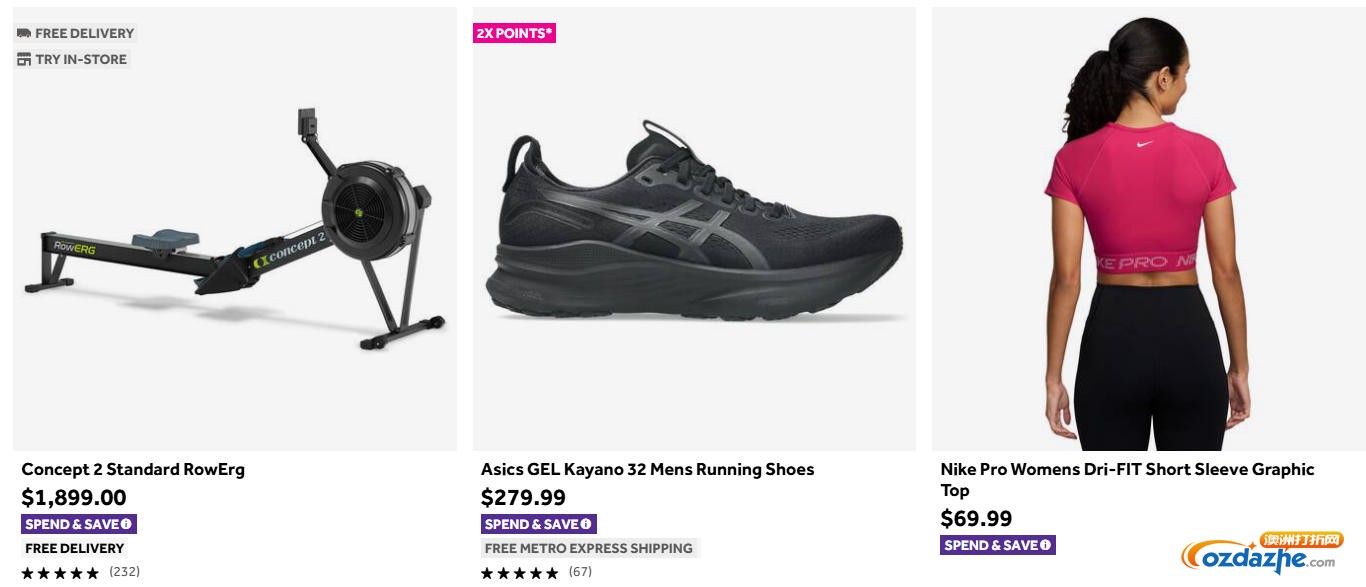Click the Asics (67) review count
Image resolution: width=1366 pixels, height=587 pixels.
pos(580,572)
